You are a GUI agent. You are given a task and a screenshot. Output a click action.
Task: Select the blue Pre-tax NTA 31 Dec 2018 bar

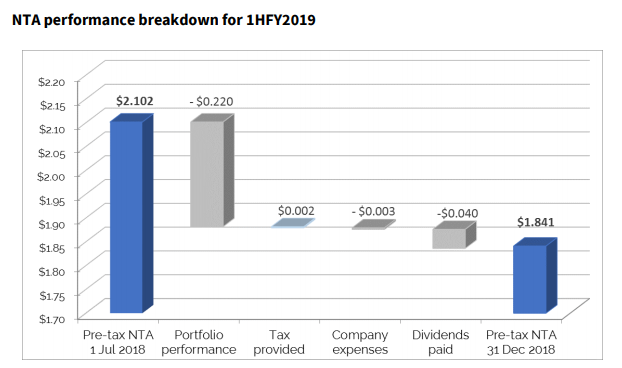pyautogui.click(x=535, y=276)
